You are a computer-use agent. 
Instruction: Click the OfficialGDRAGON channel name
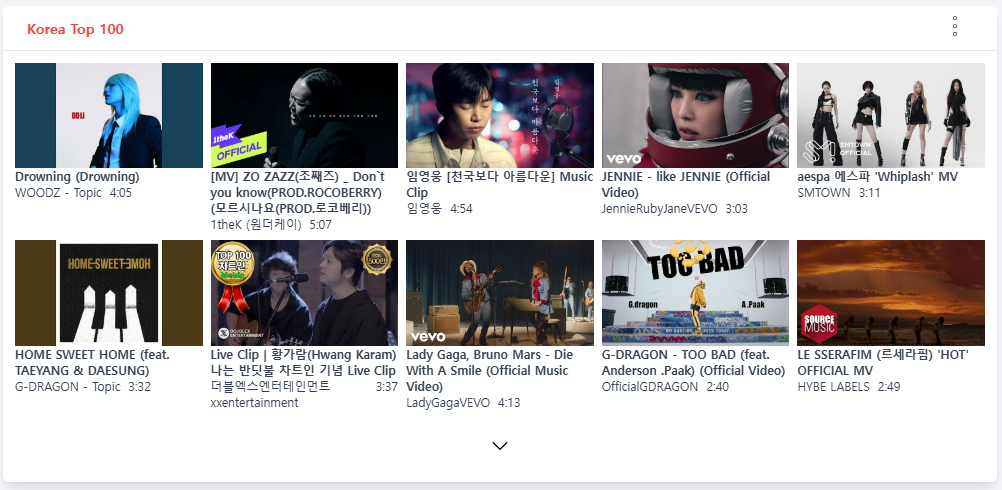[650, 387]
